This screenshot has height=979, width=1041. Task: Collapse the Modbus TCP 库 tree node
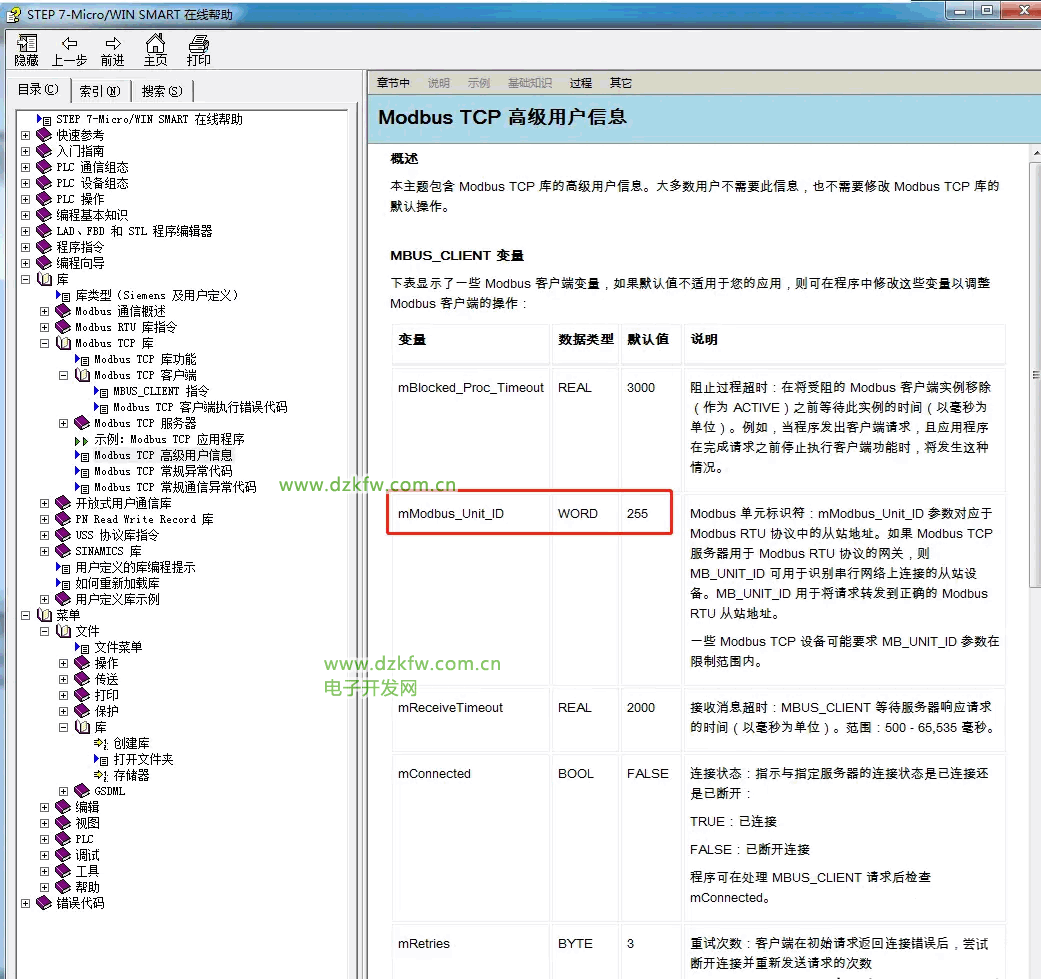tap(45, 343)
